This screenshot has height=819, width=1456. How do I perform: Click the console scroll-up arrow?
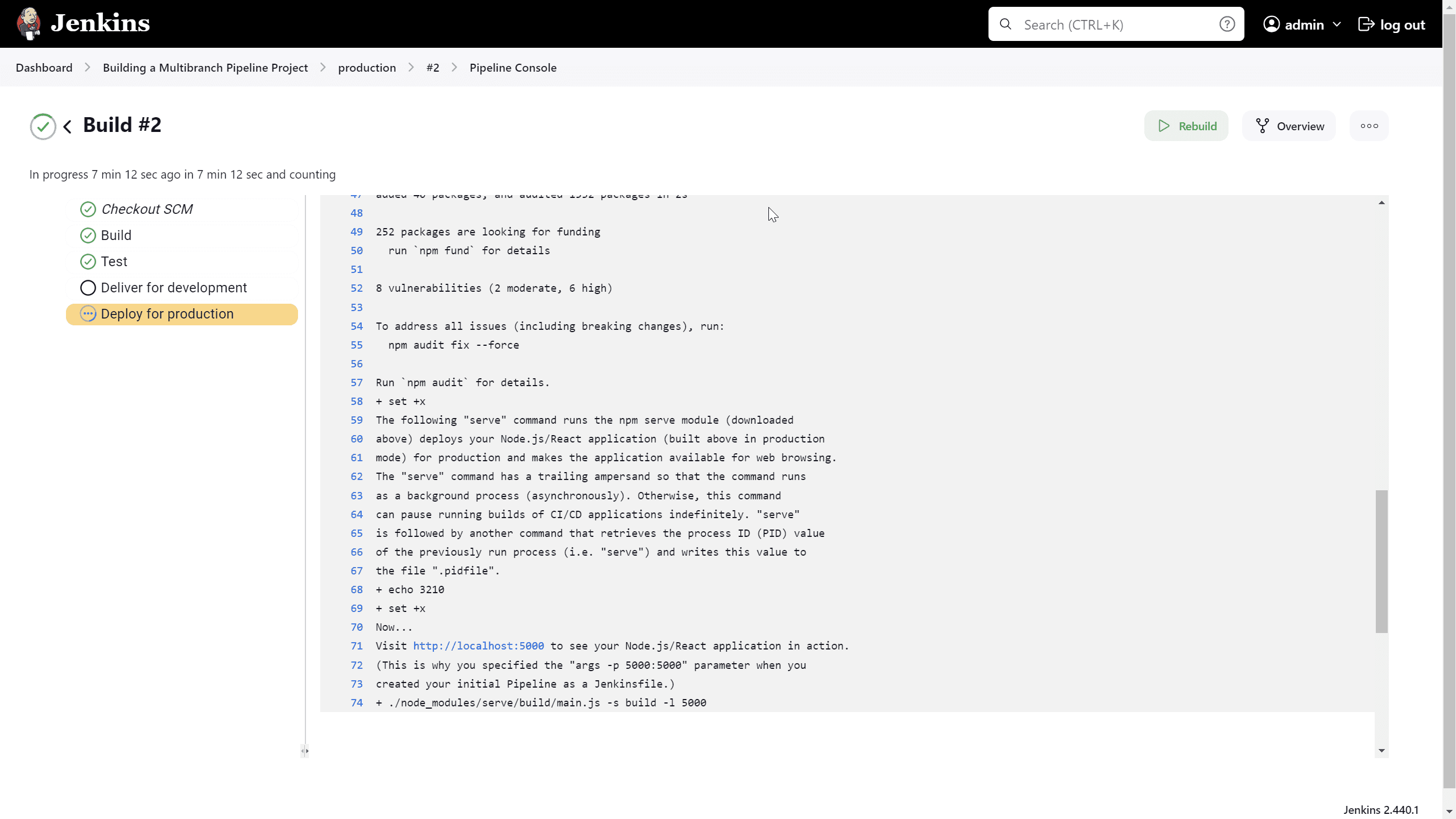pyautogui.click(x=1381, y=202)
